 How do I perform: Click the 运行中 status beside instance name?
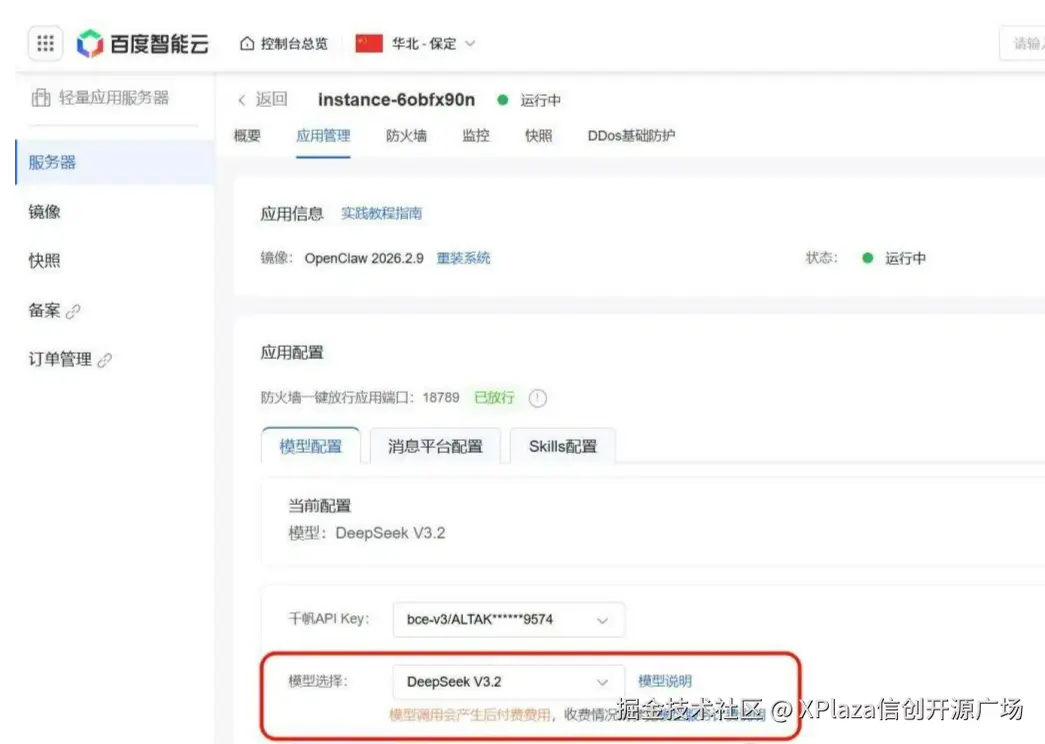[540, 100]
